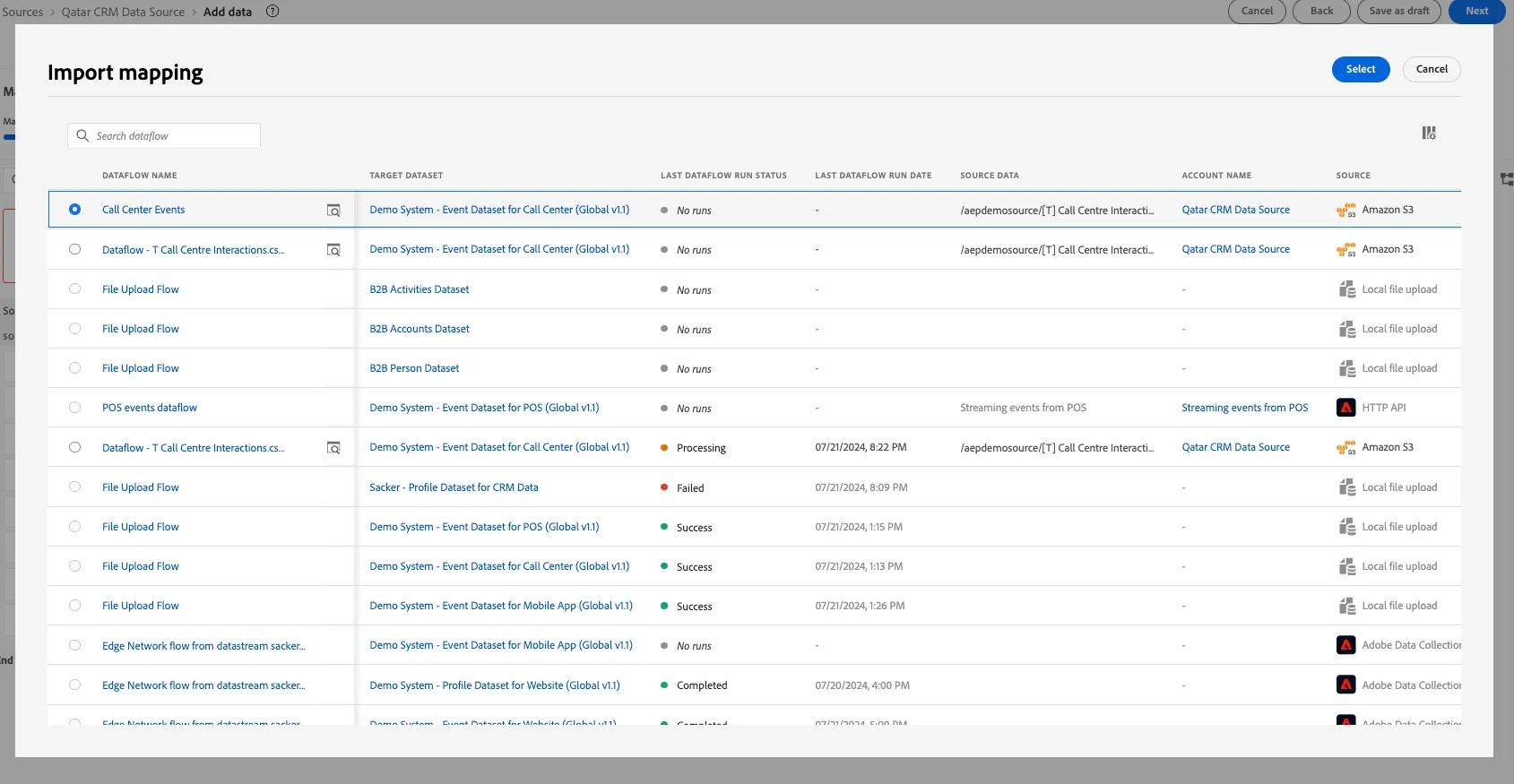This screenshot has width=1514, height=784.
Task: Click Adobe Data Collection icon in Completed 4:00 PM row
Action: 1345,685
